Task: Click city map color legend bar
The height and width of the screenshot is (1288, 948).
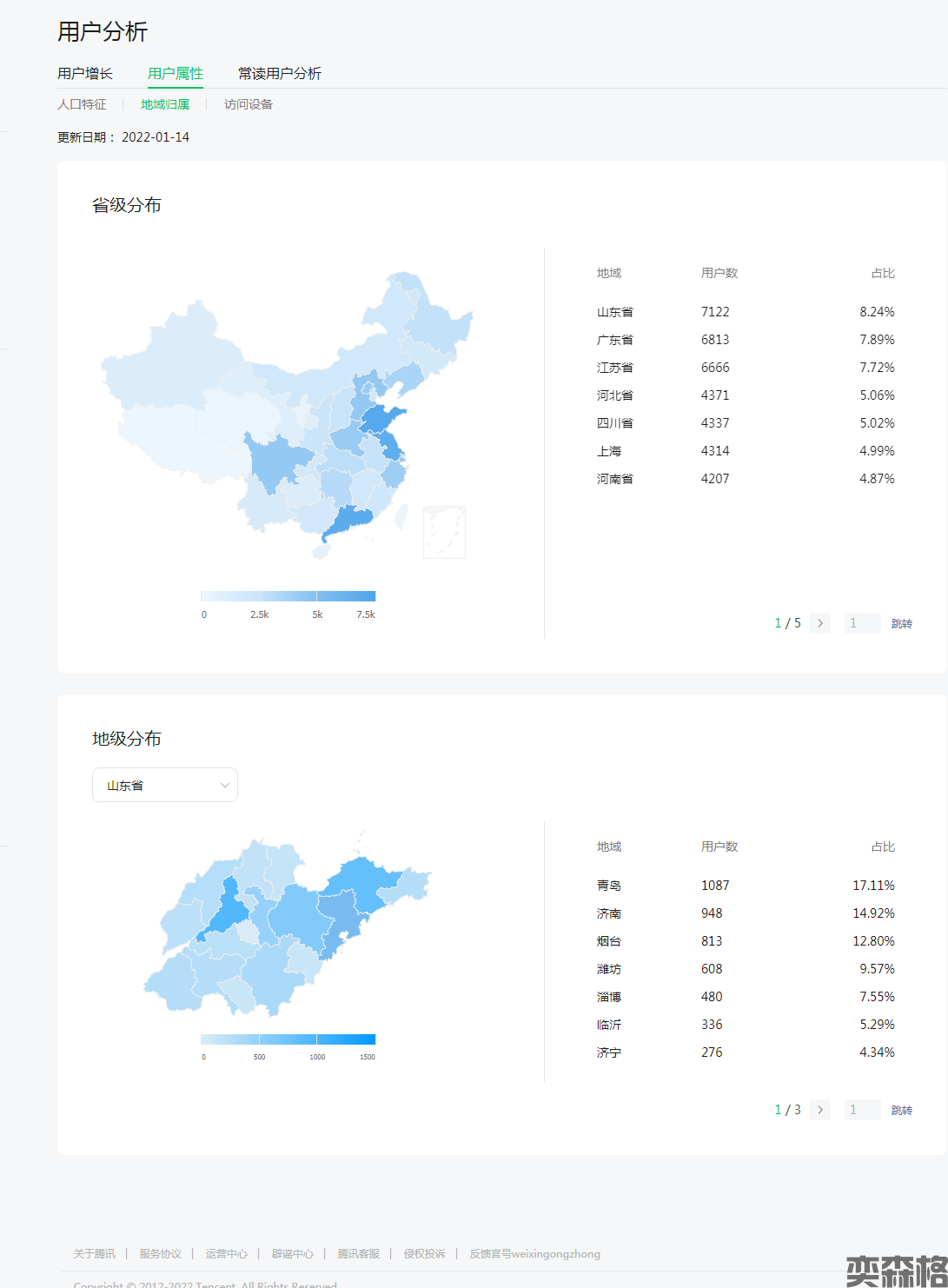Action: [x=288, y=1039]
